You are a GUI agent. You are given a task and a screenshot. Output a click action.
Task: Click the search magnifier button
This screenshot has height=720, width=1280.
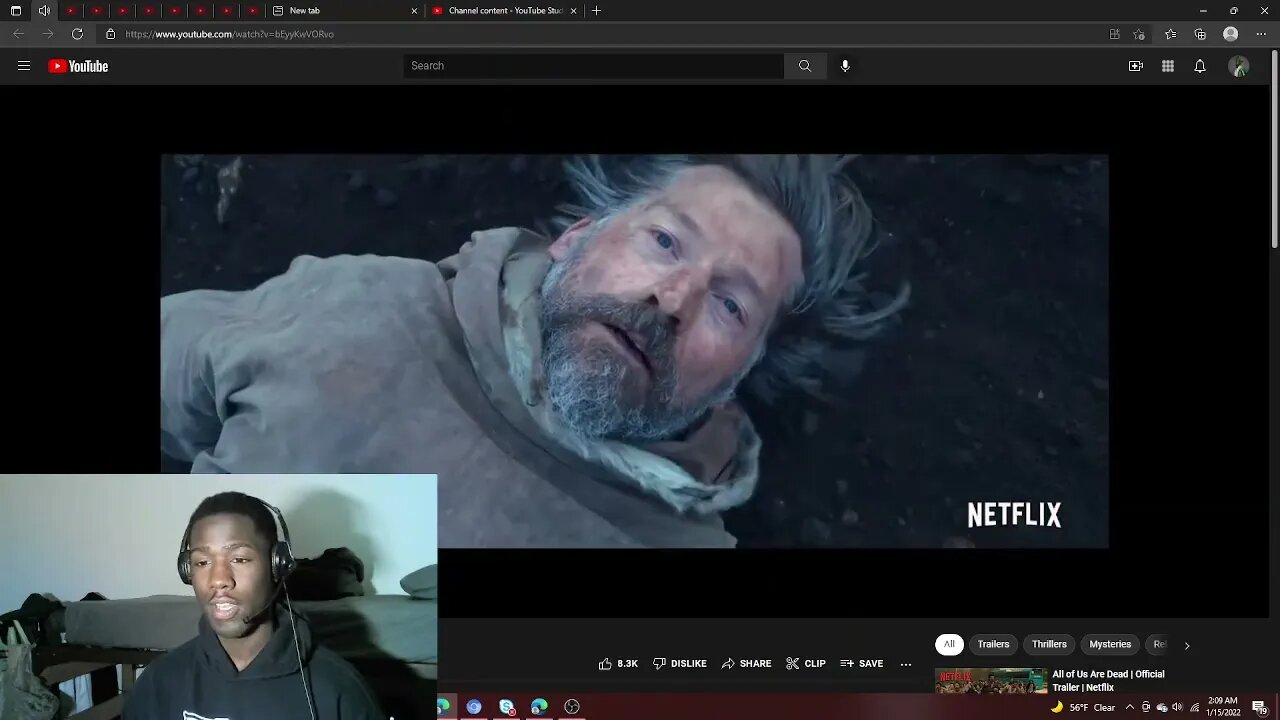point(805,66)
